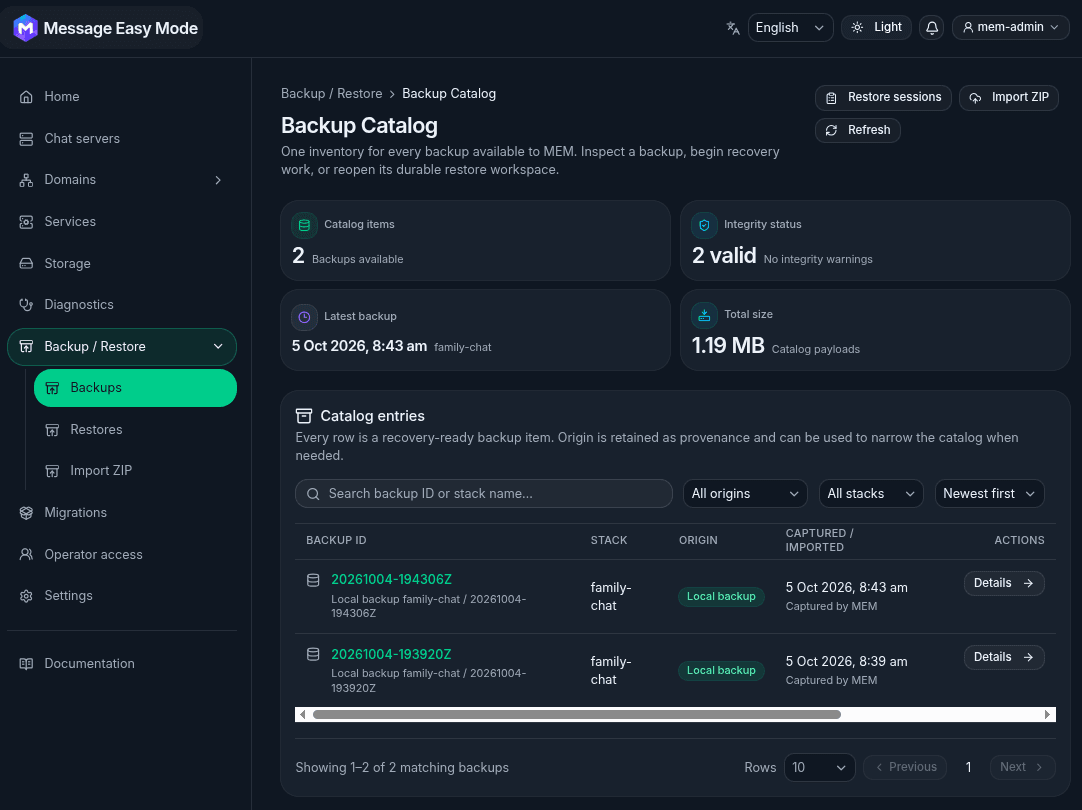Open the Services page

click(122, 221)
